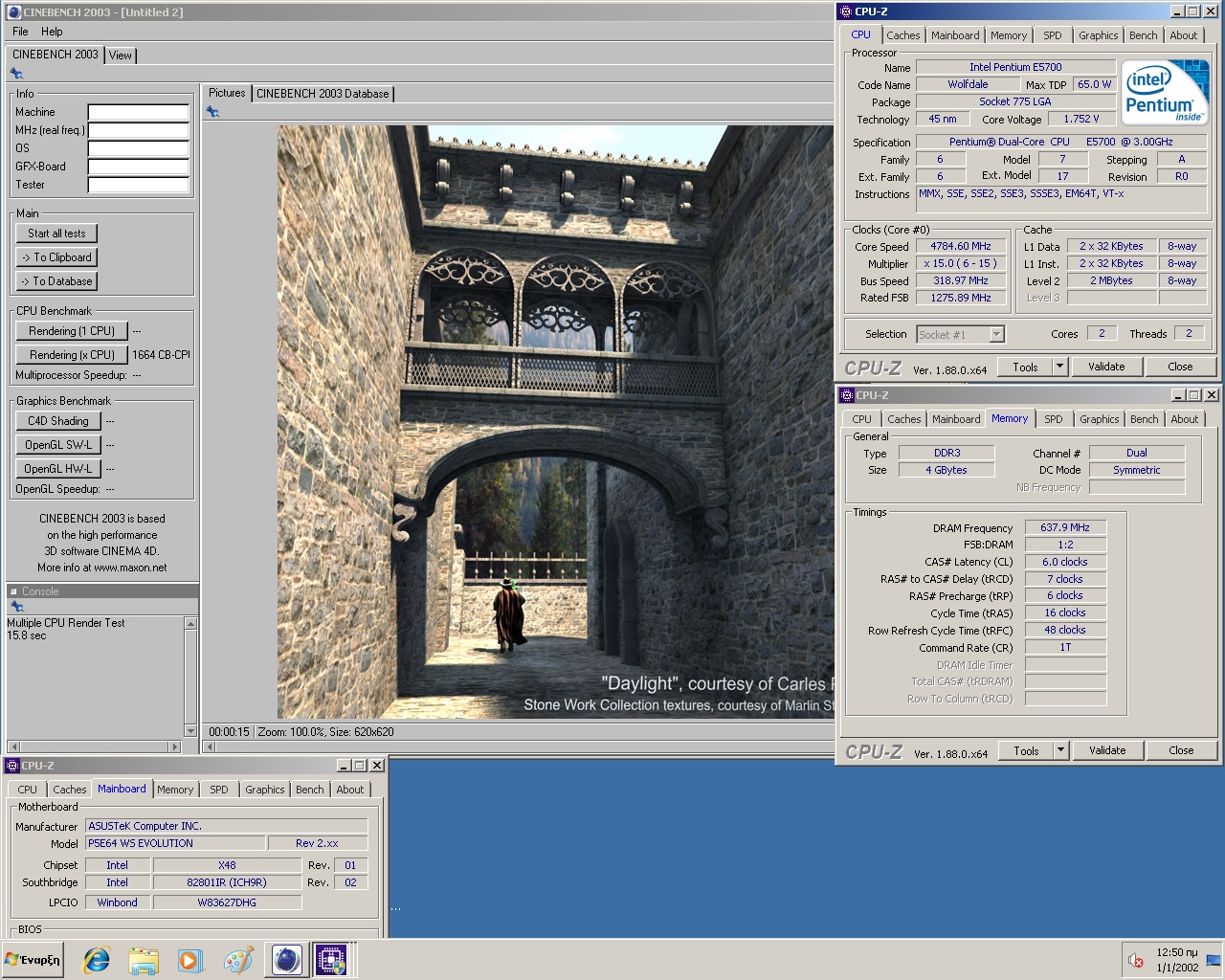Open the Start (Έναρξη) menu
Image resolution: width=1225 pixels, height=980 pixels.
(33, 959)
